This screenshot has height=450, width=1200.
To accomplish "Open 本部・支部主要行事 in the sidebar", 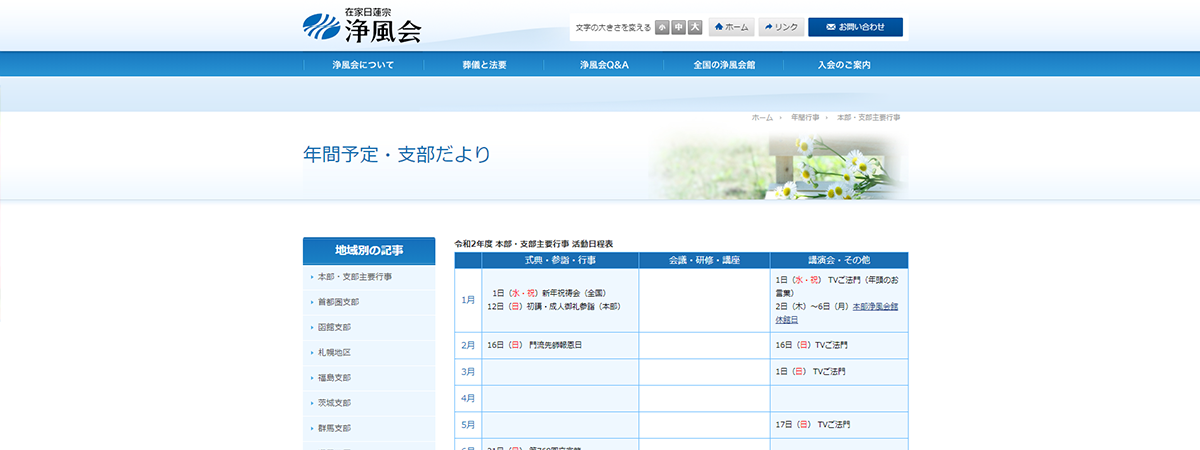I will (354, 277).
